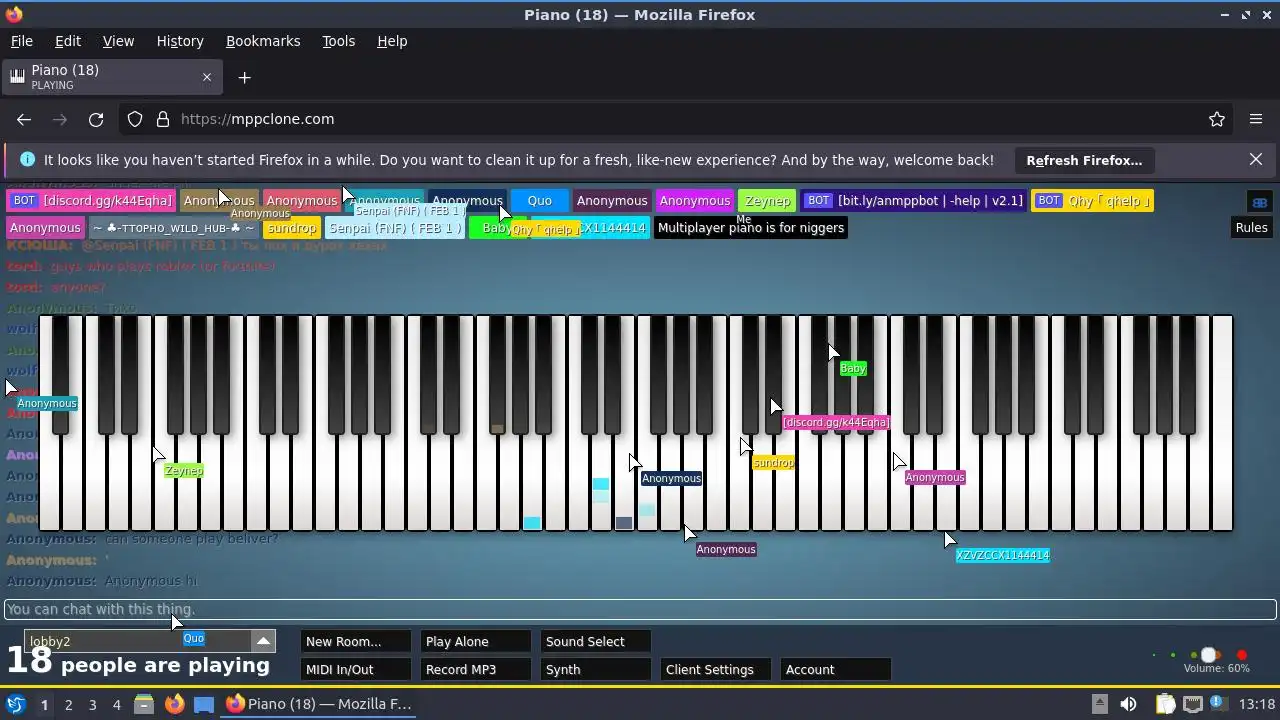
Task: Click the '18 people are playing' text
Action: click(x=138, y=663)
